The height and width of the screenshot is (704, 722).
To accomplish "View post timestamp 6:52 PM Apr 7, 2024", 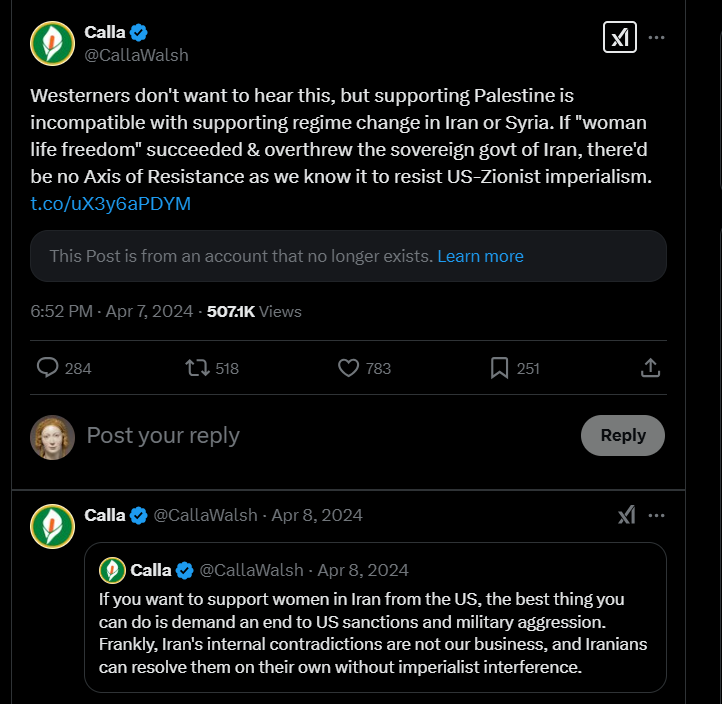I will pos(111,311).
